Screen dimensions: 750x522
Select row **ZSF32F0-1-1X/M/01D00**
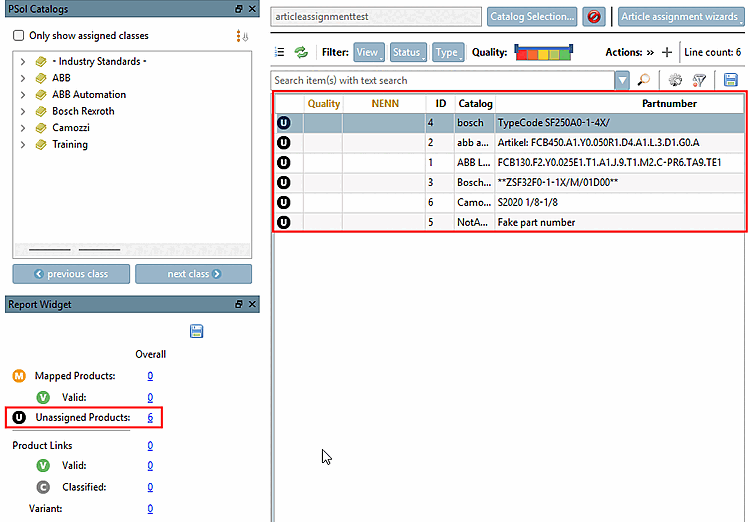(x=509, y=183)
